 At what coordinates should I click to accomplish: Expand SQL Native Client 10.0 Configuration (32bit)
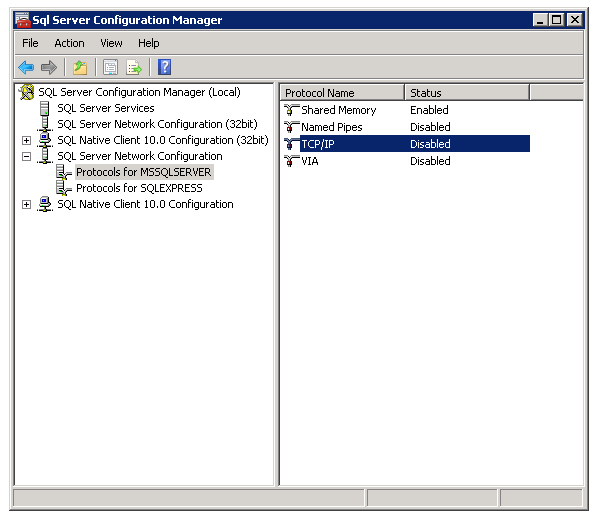coord(26,140)
